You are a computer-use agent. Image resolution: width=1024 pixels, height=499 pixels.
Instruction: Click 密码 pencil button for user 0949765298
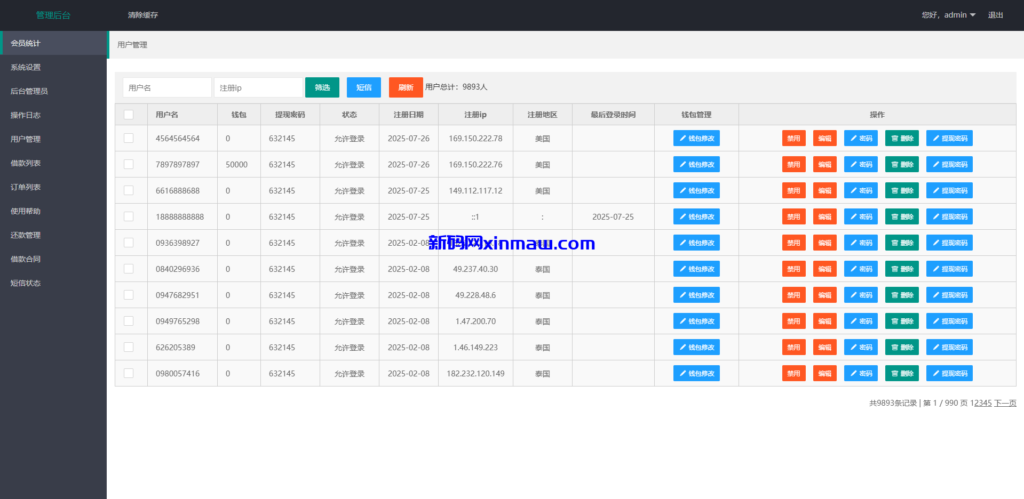click(860, 321)
